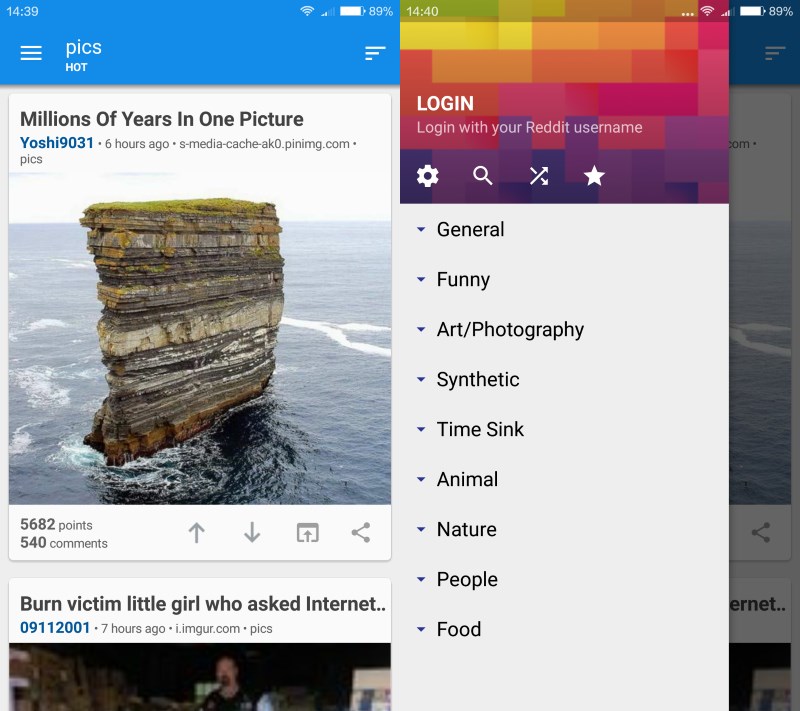Screen dimensions: 800x711
Task: Expand the Food category arrow
Action: (x=421, y=629)
